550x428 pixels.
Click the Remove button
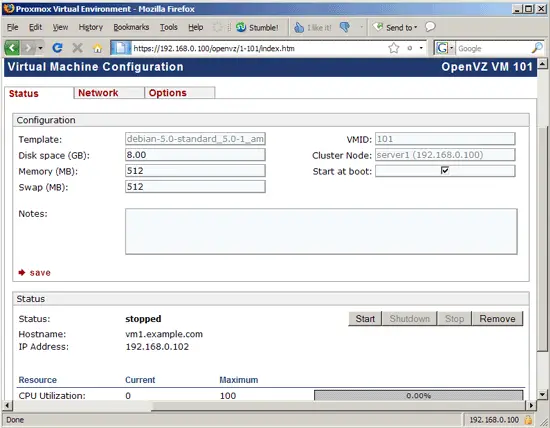[x=497, y=319]
